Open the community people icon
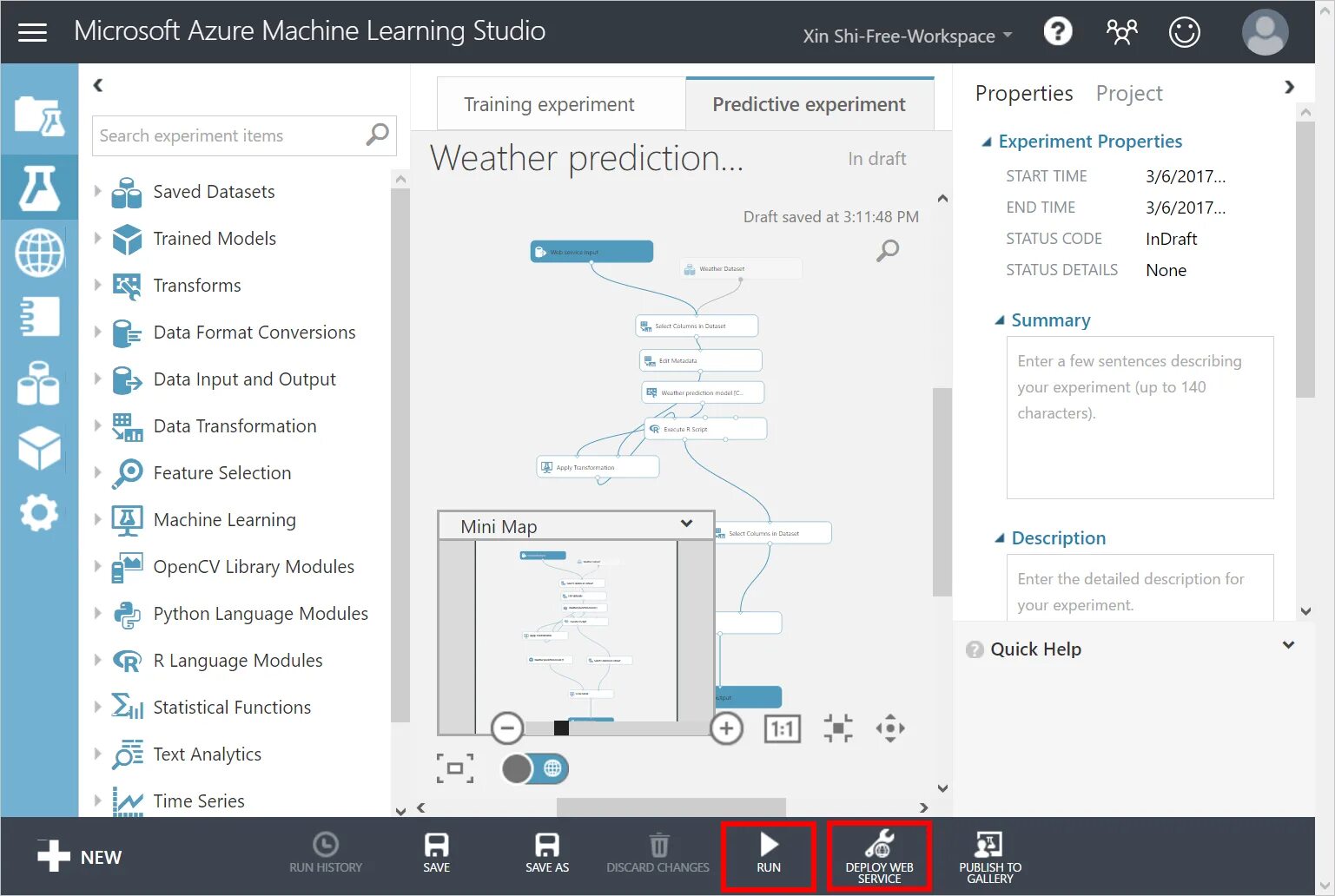The width and height of the screenshot is (1335, 896). (1121, 32)
